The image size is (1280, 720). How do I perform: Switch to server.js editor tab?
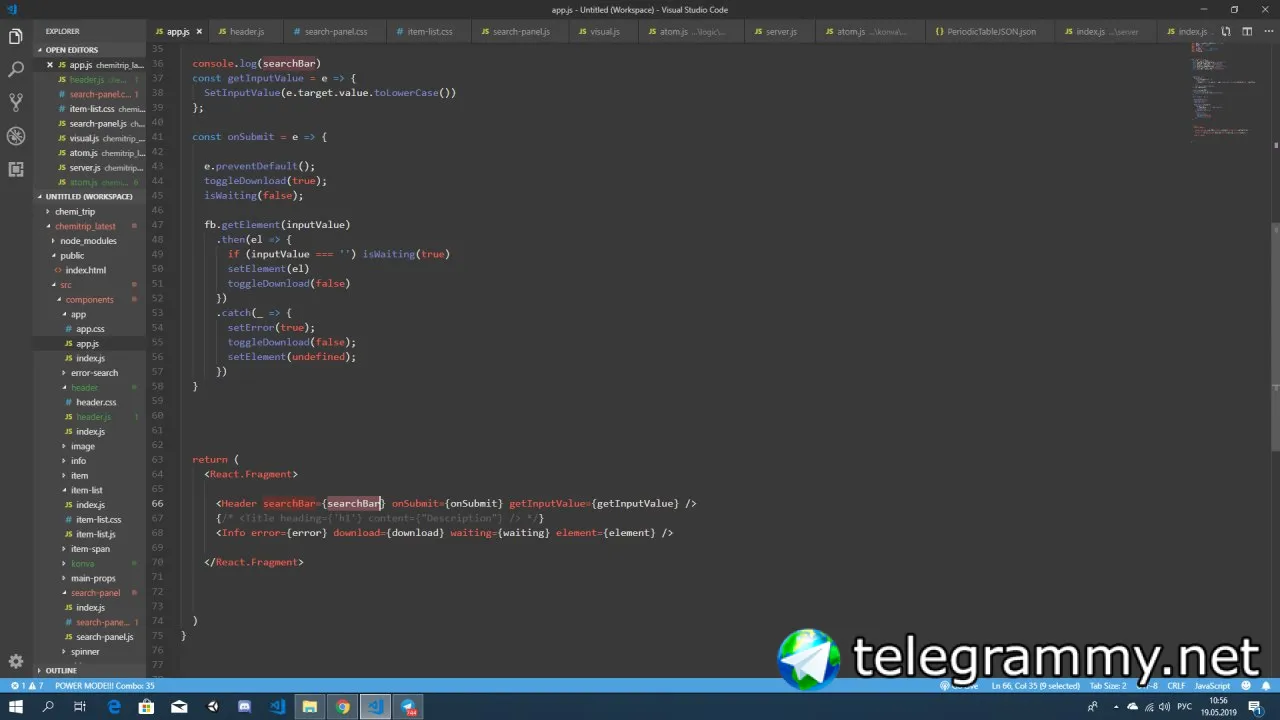tap(781, 32)
